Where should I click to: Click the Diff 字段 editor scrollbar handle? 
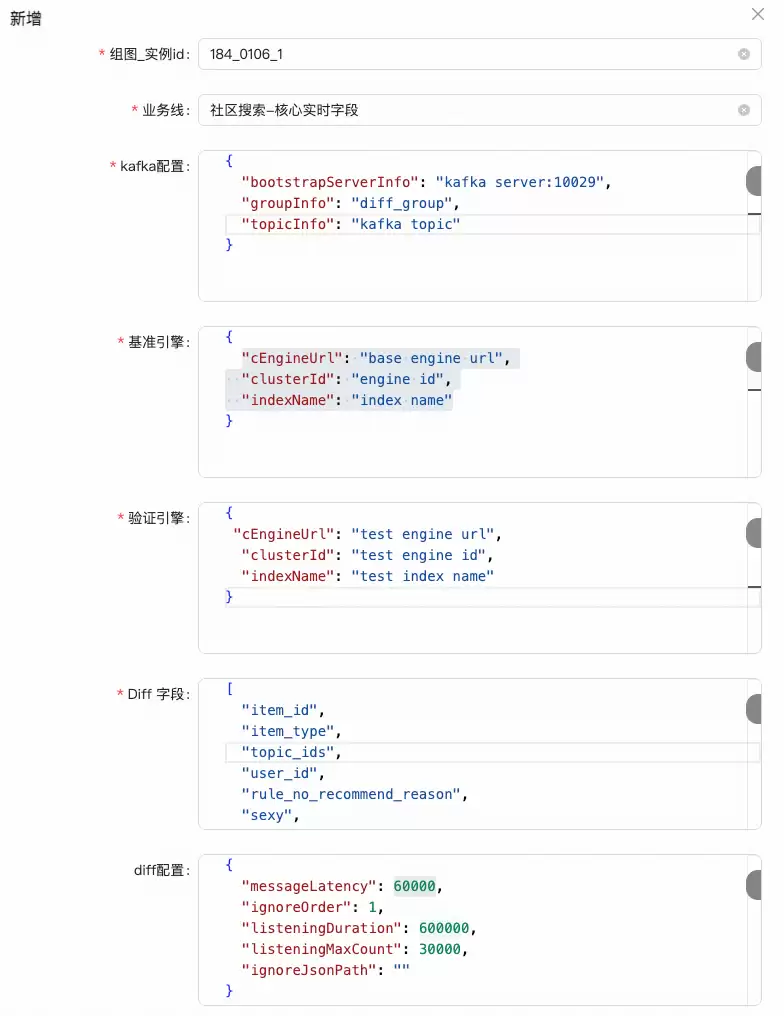tap(754, 709)
